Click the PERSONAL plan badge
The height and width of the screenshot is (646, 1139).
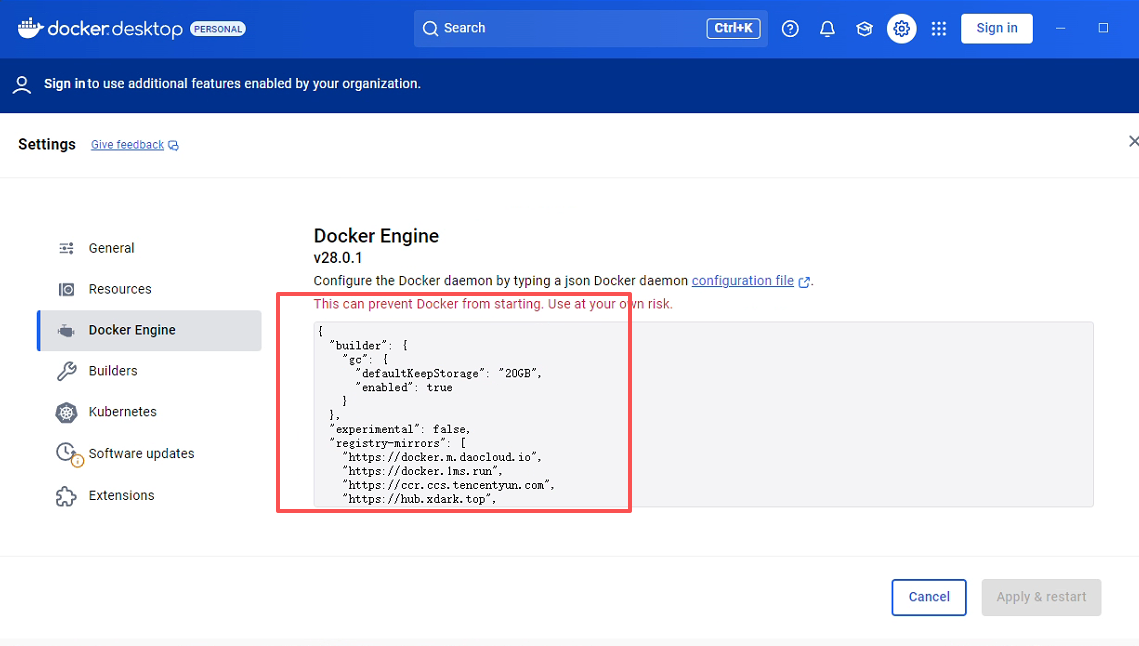pyautogui.click(x=218, y=29)
